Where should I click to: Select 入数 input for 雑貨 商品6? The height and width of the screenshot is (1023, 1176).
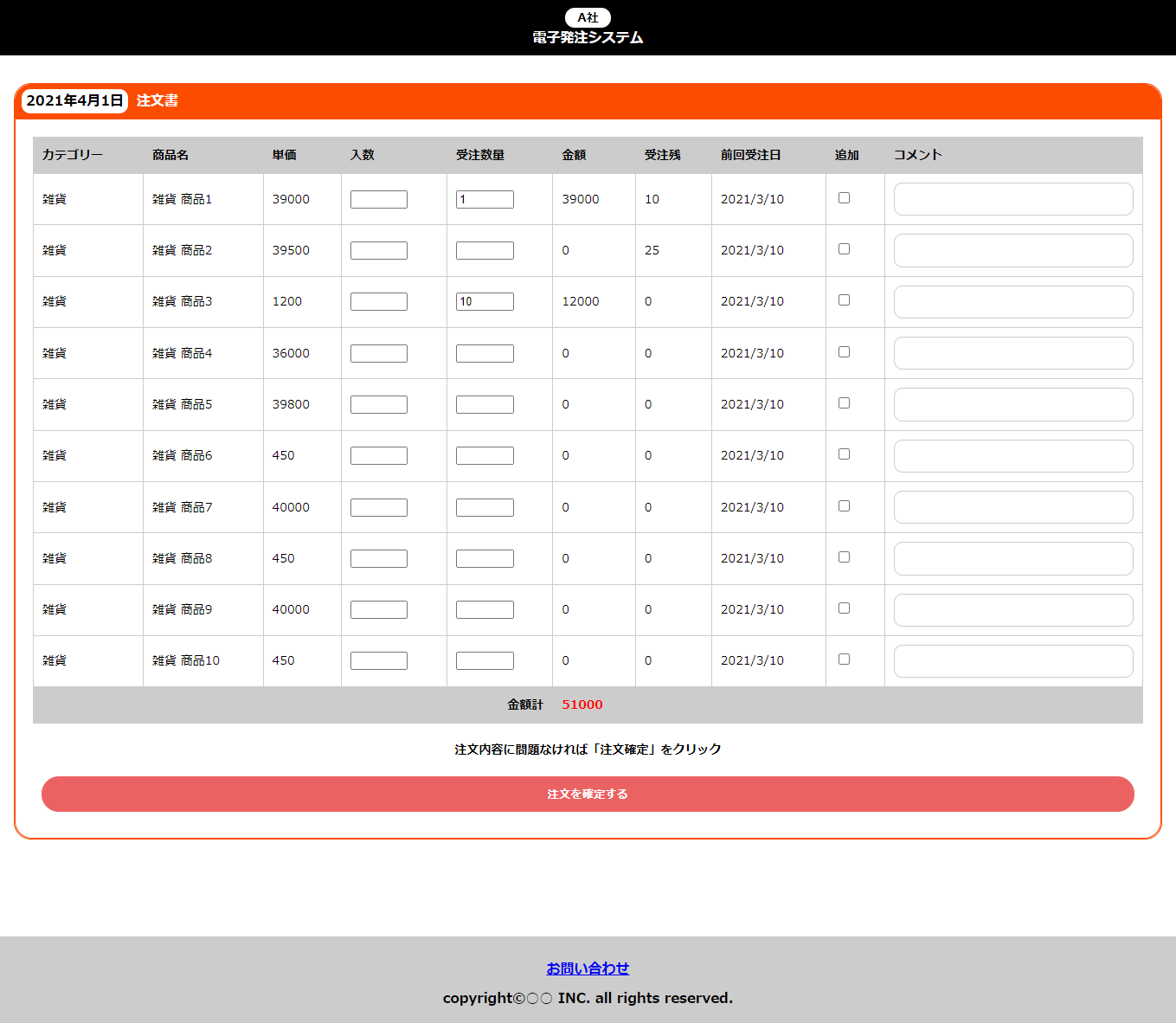[x=379, y=455]
